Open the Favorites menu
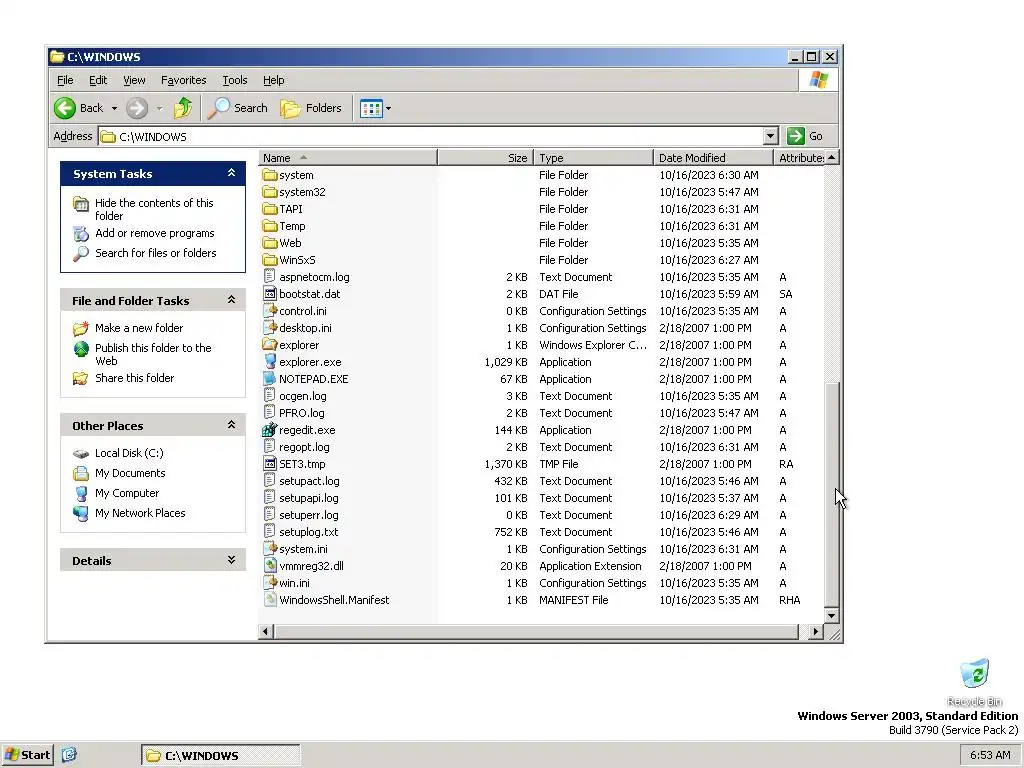This screenshot has width=1024, height=768. click(184, 80)
